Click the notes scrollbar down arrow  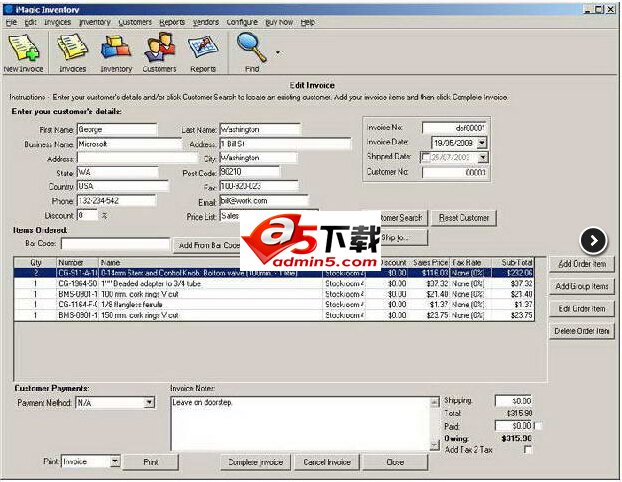tap(435, 446)
